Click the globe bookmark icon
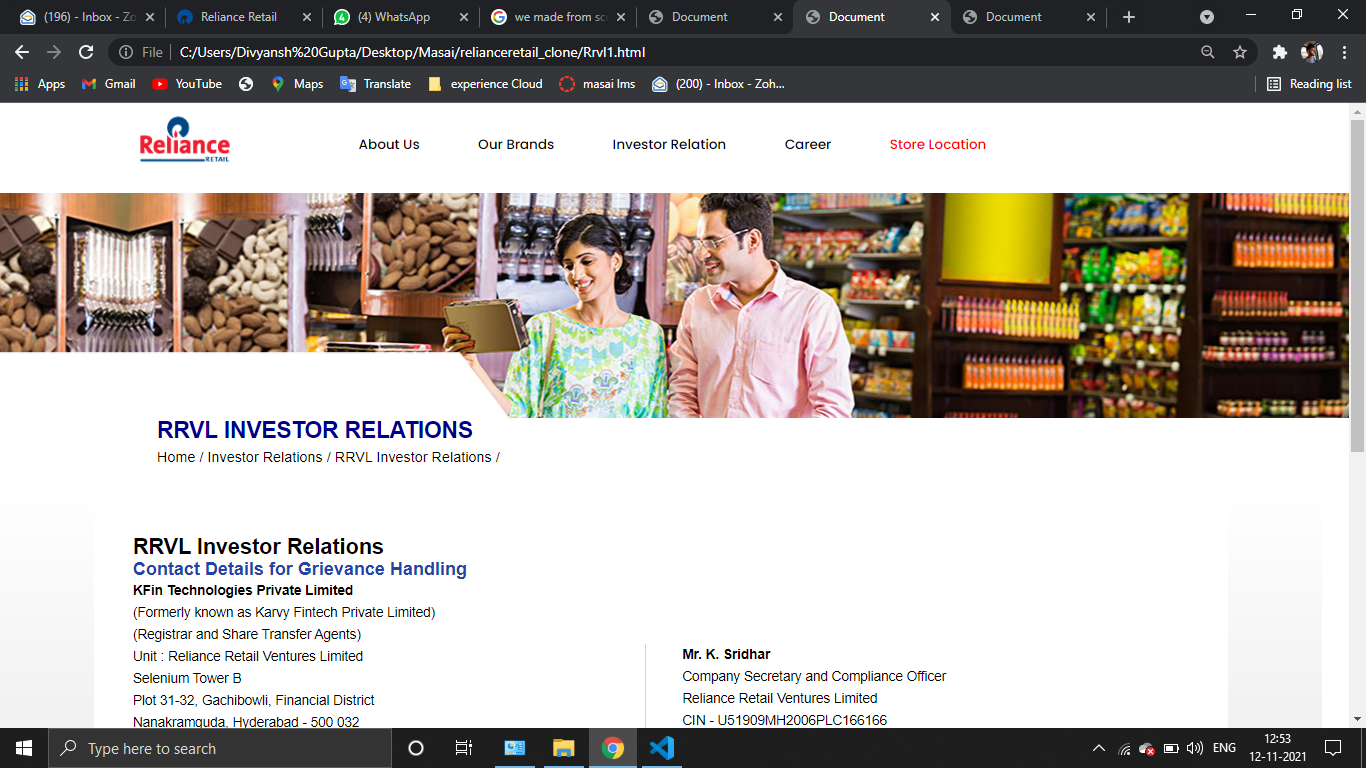 click(x=246, y=84)
